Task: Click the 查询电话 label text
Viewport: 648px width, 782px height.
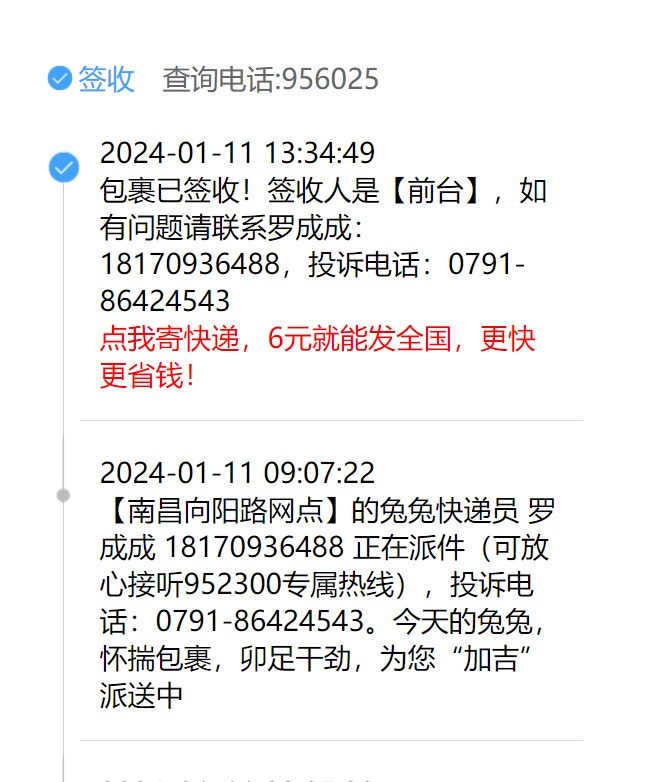Action: [x=218, y=79]
